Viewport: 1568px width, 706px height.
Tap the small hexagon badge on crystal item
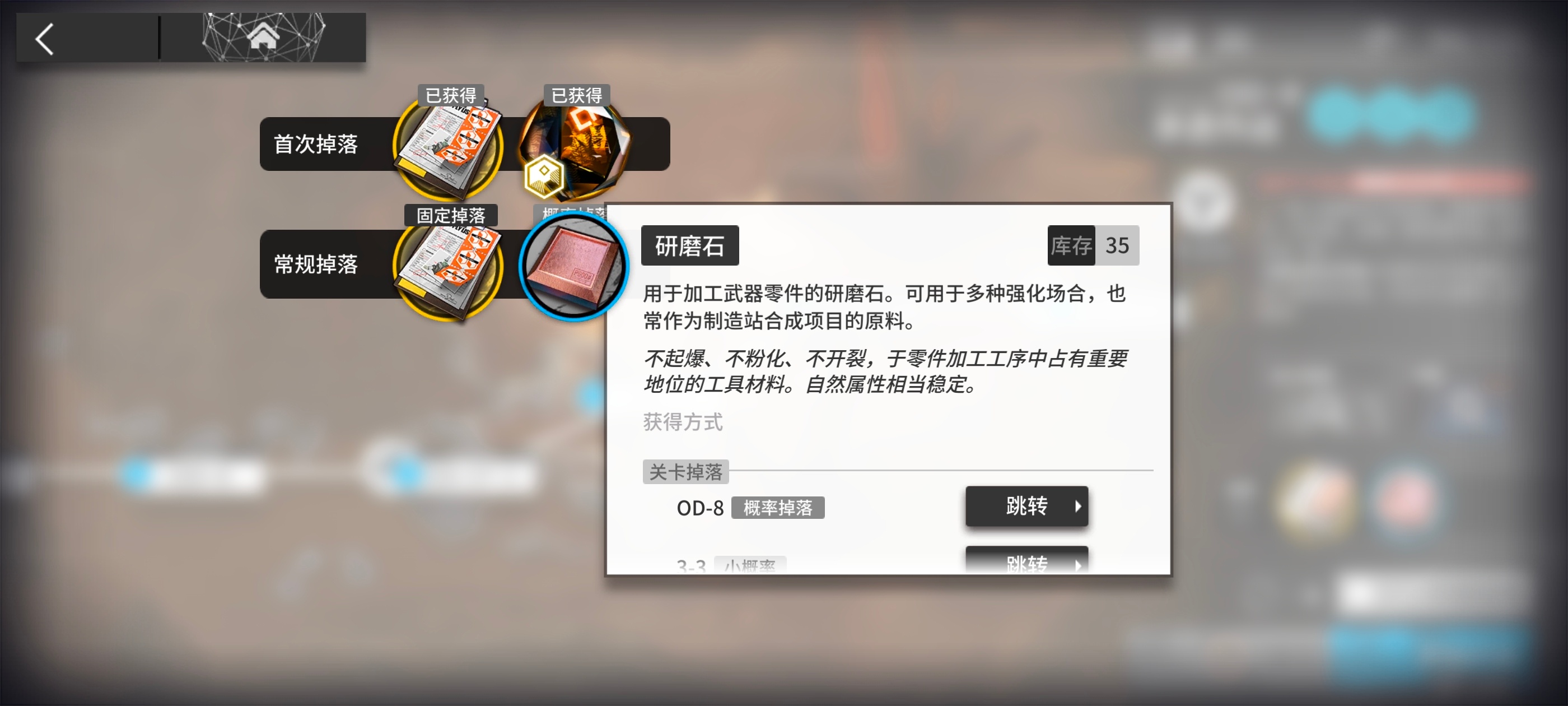pyautogui.click(x=544, y=176)
